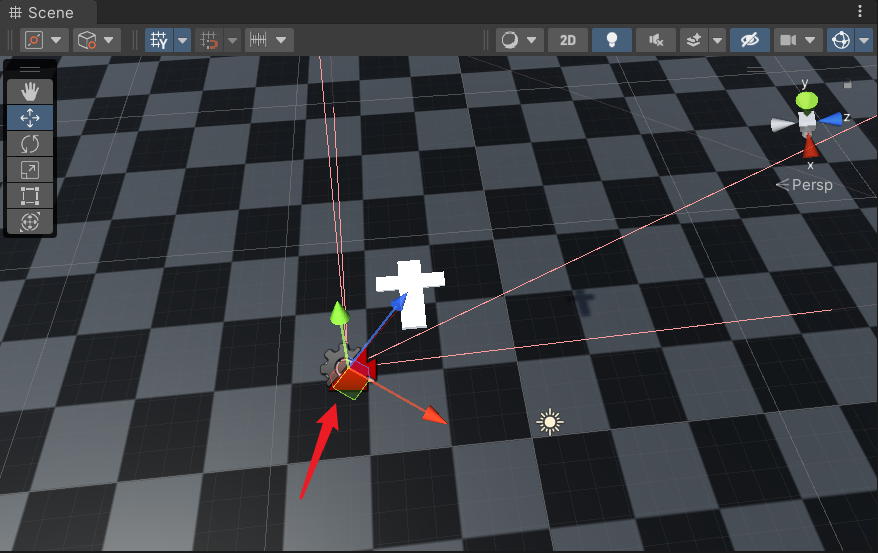Switch to the Scene tab
The image size is (878, 553).
[x=41, y=12]
